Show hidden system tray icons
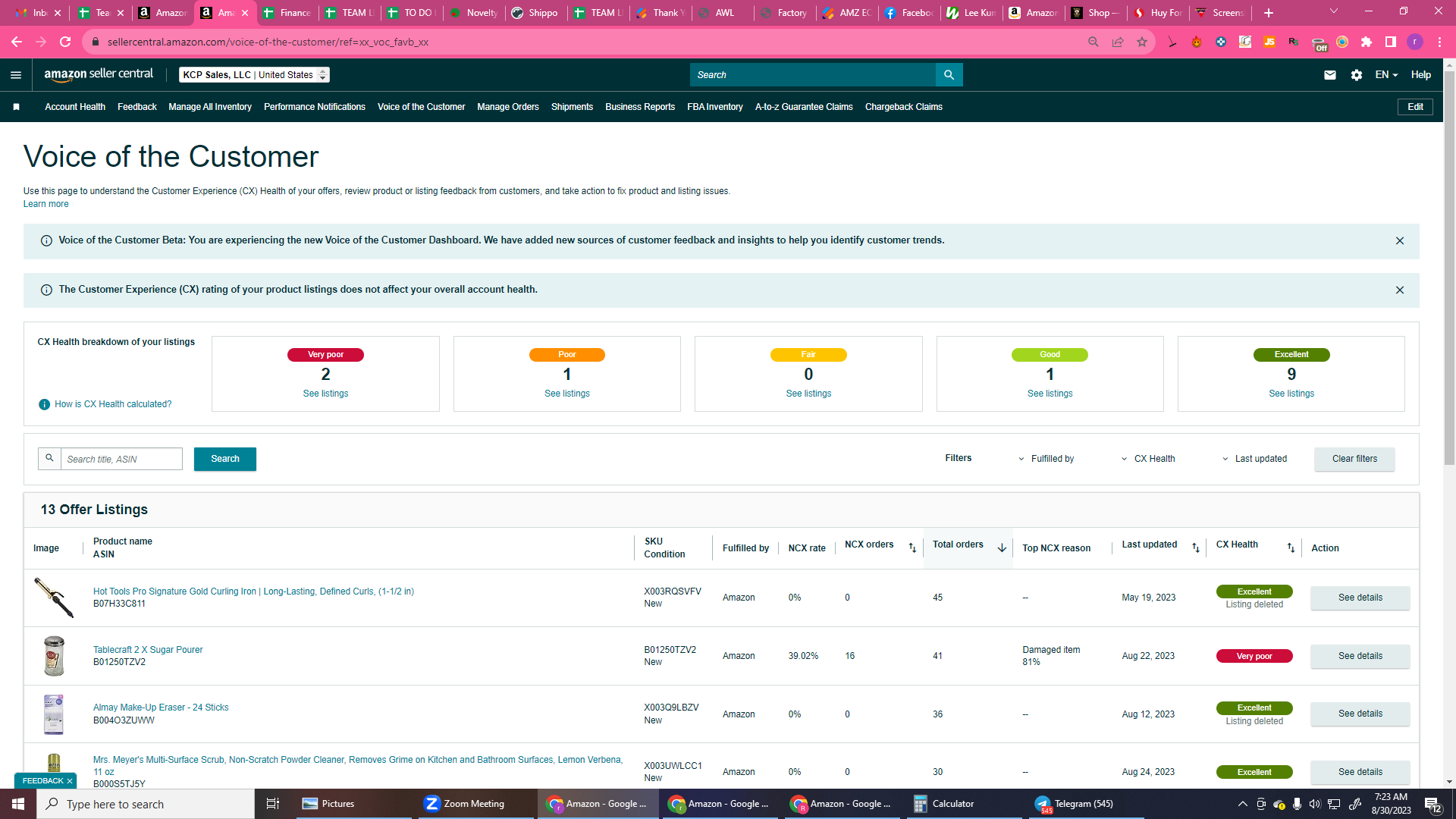This screenshot has width=1456, height=819. (1242, 804)
